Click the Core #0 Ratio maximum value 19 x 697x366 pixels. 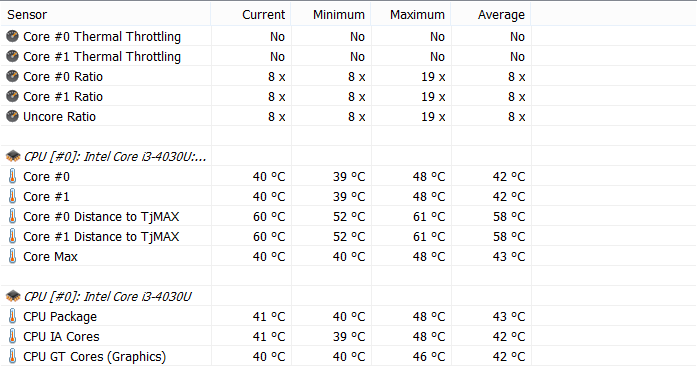click(x=433, y=77)
